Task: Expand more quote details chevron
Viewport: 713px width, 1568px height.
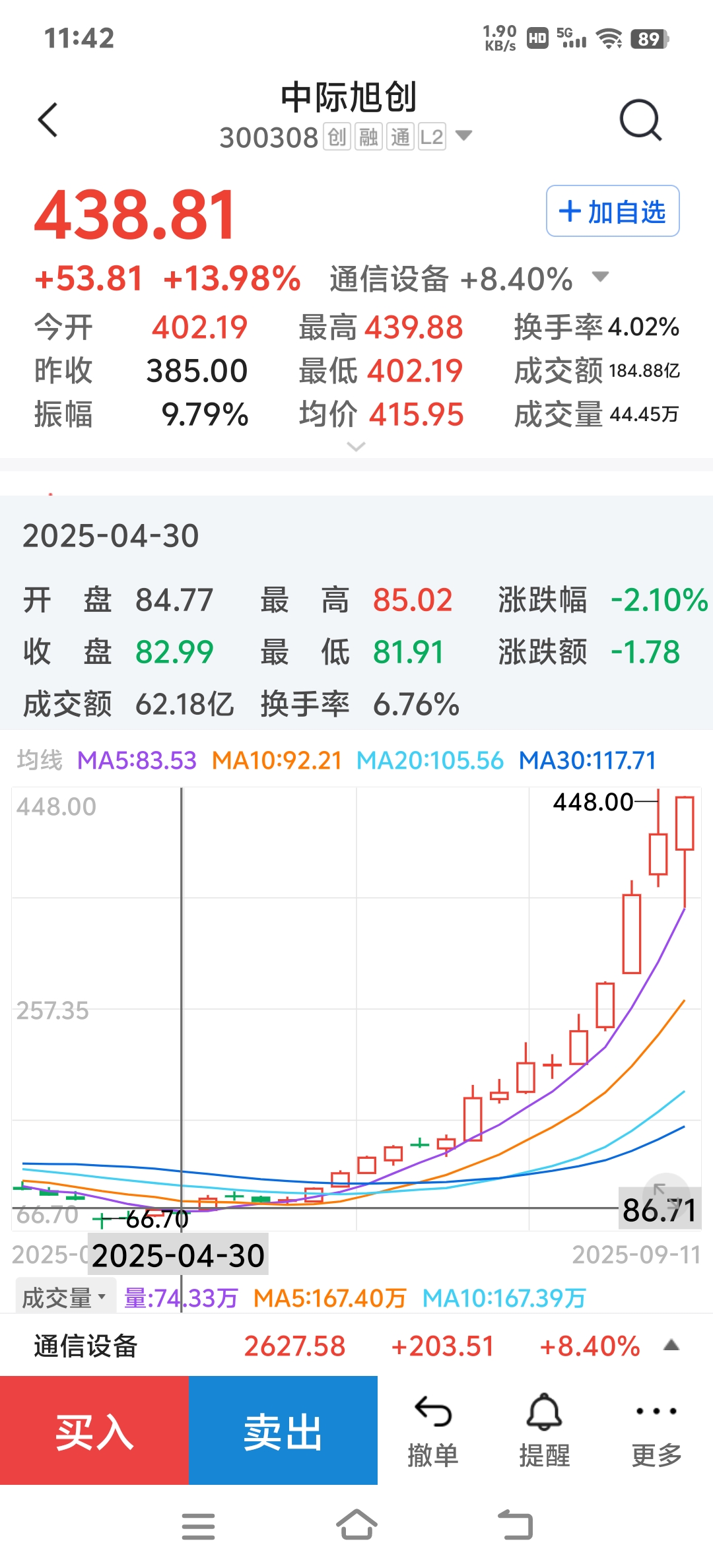Action: point(356,447)
